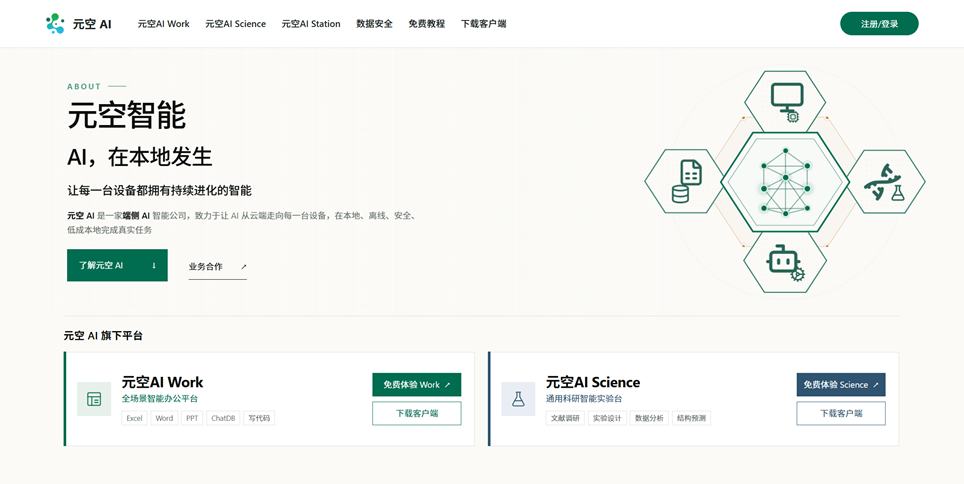Click the 实验设计 tag
964x484 pixels.
(x=607, y=418)
